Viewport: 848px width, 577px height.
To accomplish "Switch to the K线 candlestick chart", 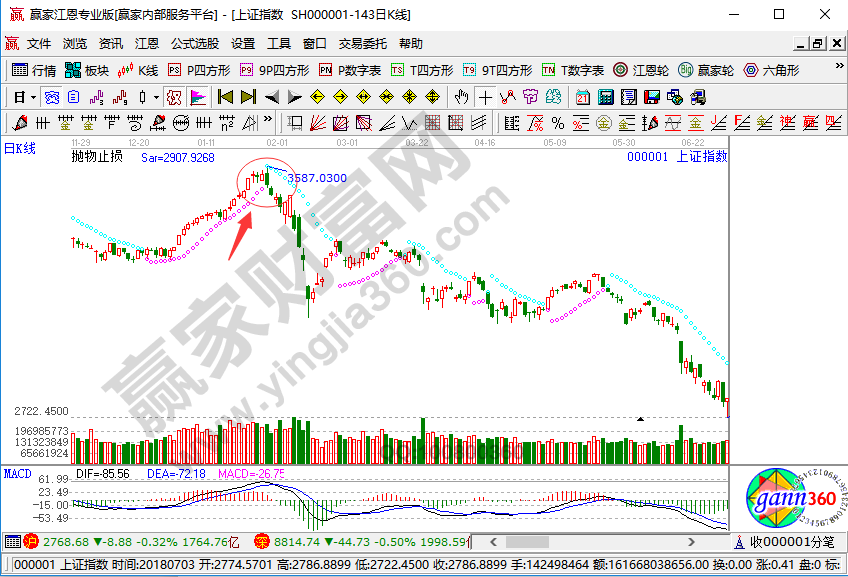I will 138,70.
